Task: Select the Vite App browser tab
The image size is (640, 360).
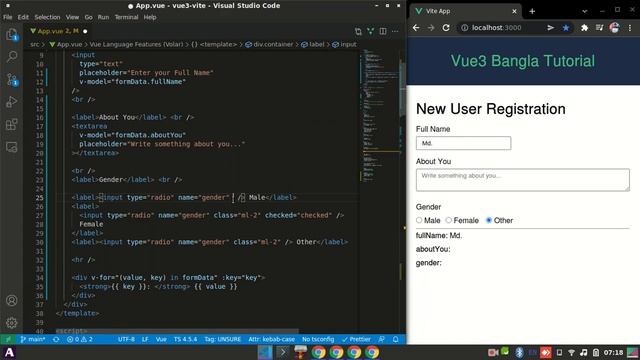Action: click(x=465, y=11)
